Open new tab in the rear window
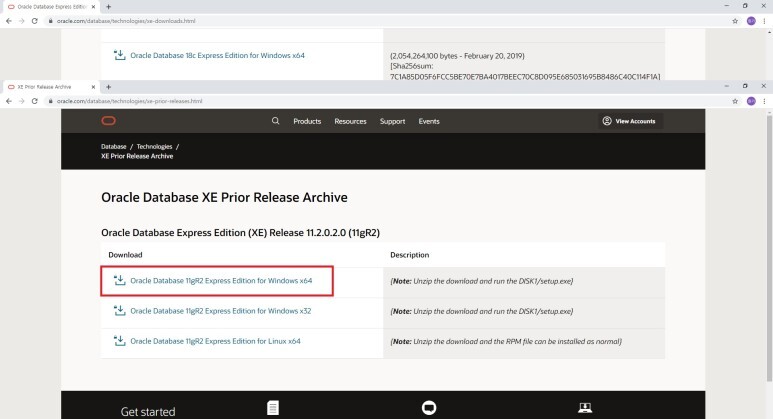Viewport: 773px width, 419px height. pyautogui.click(x=108, y=7)
